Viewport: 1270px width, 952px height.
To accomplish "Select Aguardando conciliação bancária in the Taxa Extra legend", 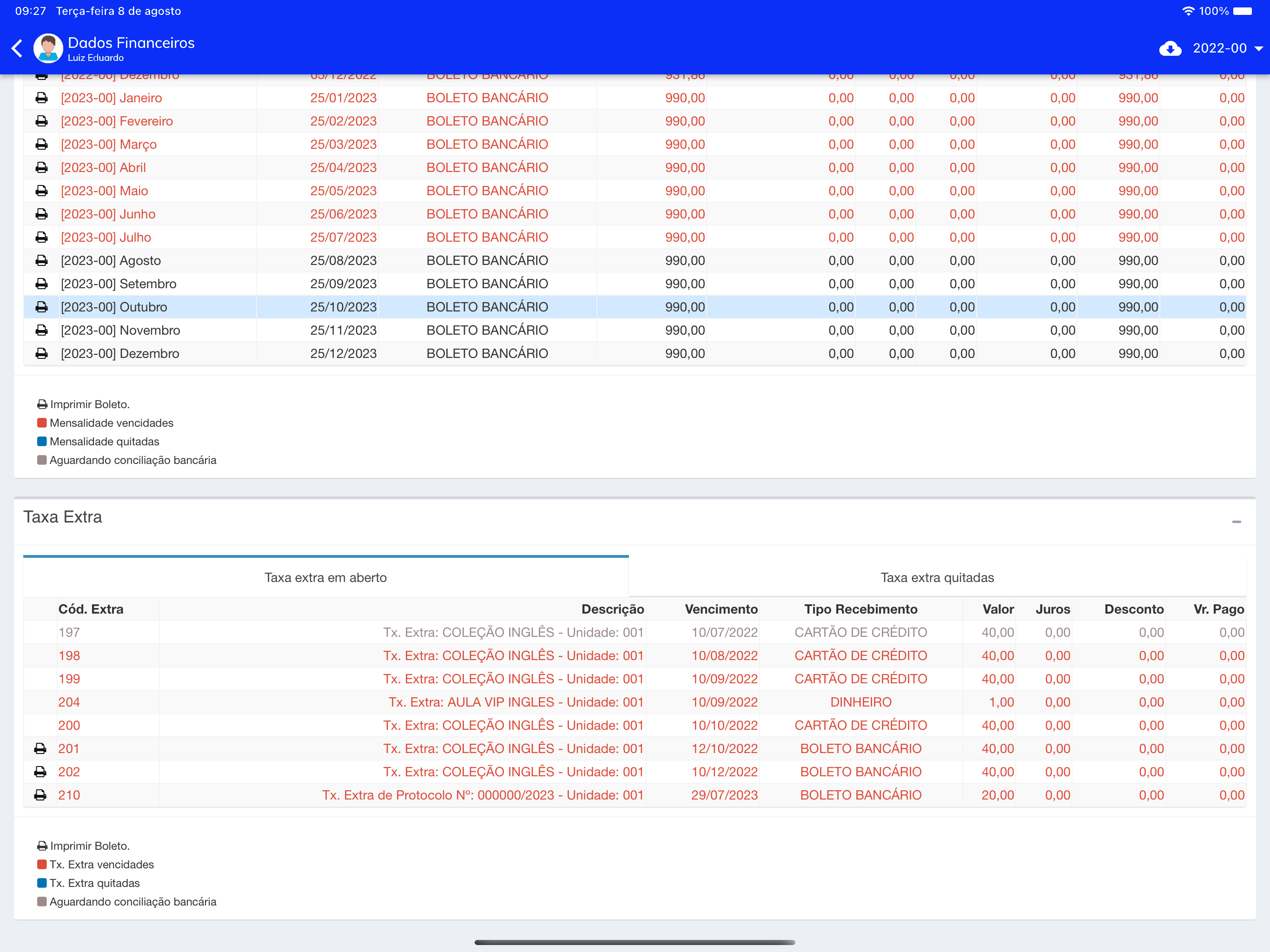I will 132,902.
